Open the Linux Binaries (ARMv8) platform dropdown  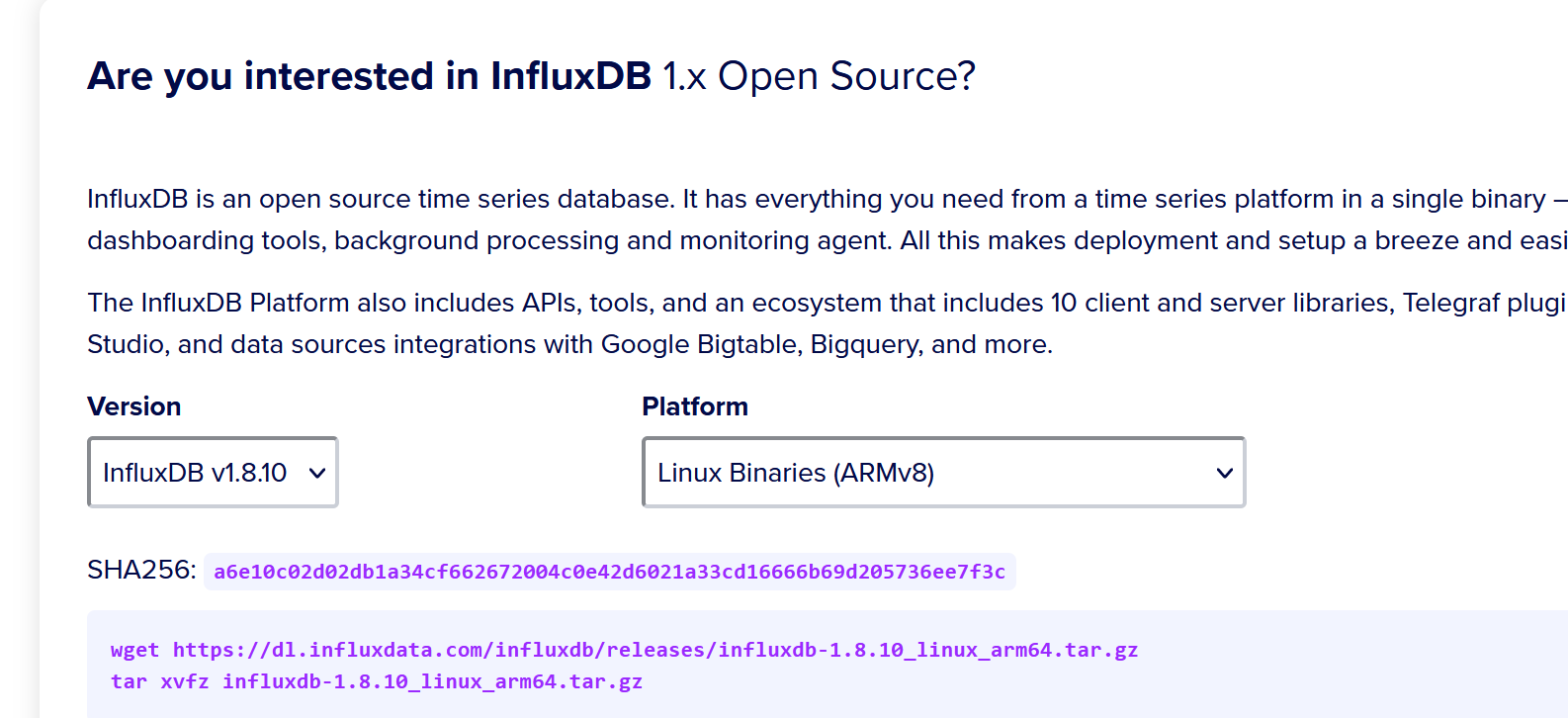pyautogui.click(x=943, y=473)
